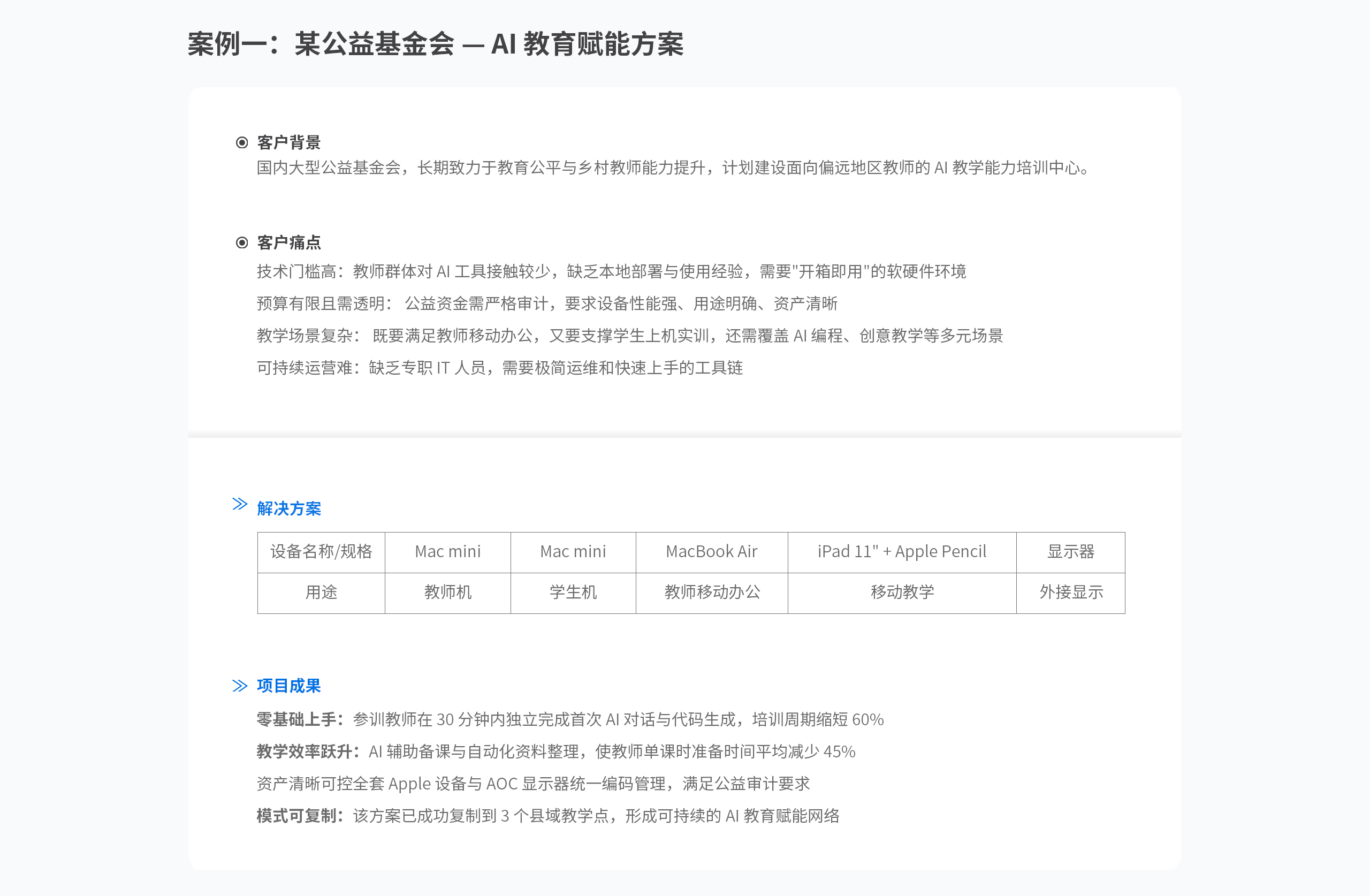Click the 设备名称/规格 table header cell

(x=321, y=552)
